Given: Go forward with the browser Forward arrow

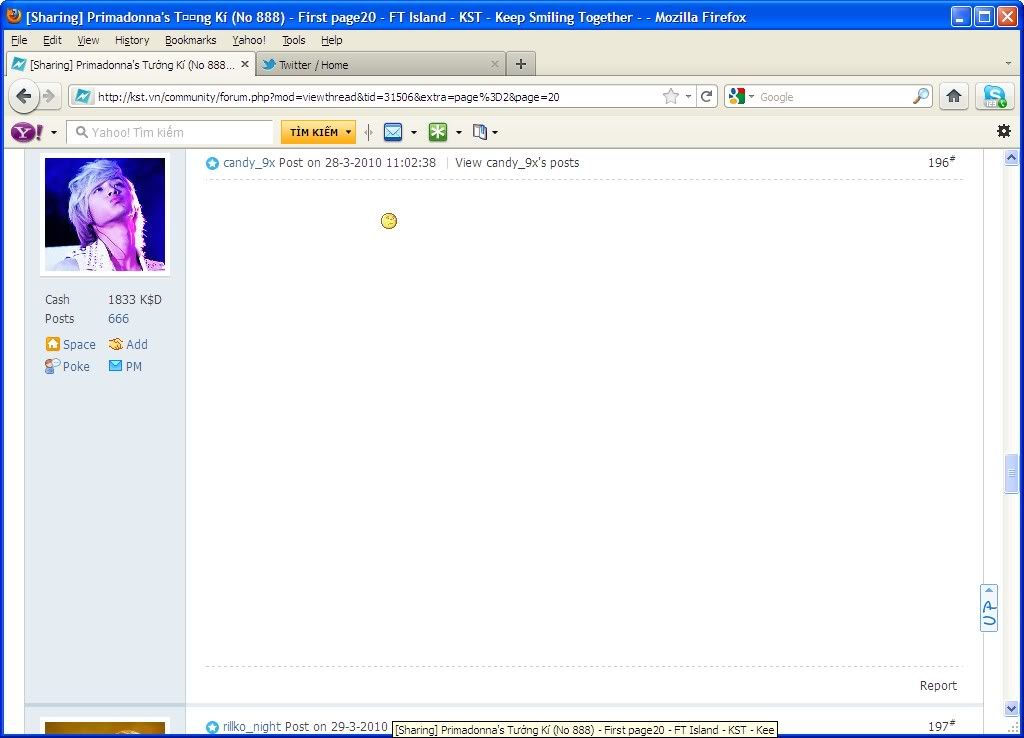Looking at the screenshot, I should point(49,97).
